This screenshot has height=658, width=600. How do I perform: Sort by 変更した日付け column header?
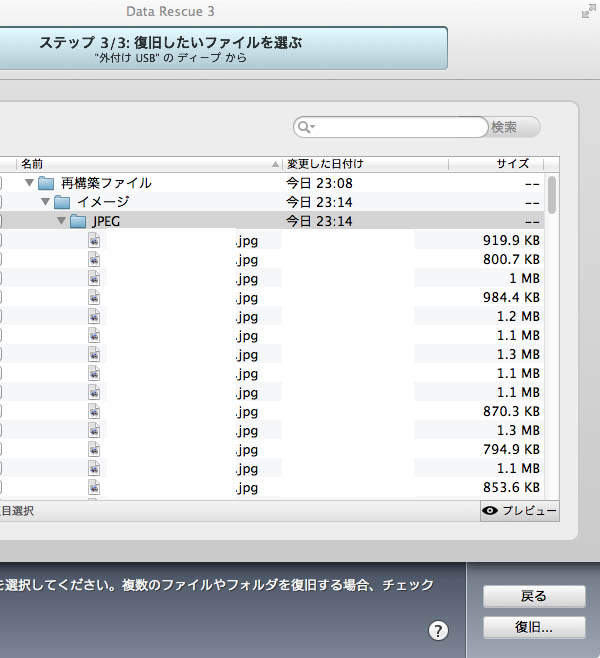pos(365,163)
